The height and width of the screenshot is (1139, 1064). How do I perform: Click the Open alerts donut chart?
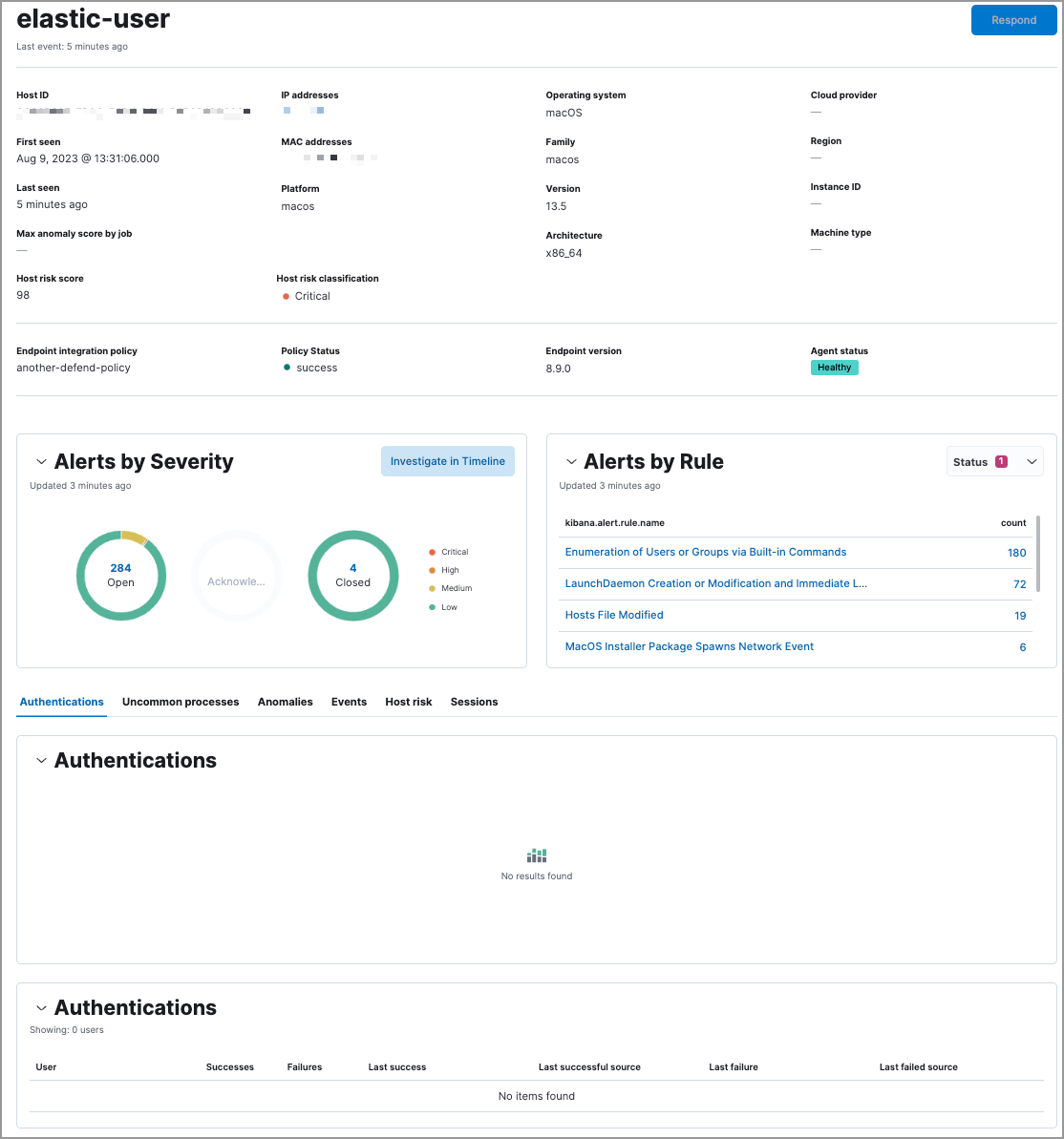(120, 576)
